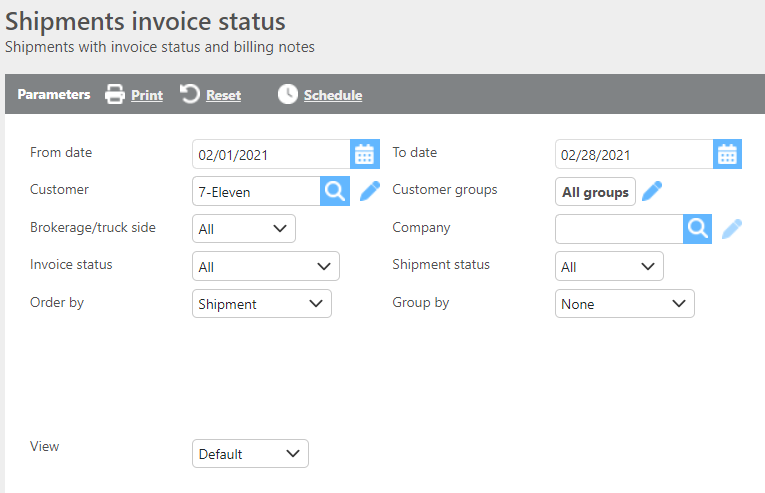
Task: Click the pencil icon next to Customer
Action: click(x=370, y=191)
